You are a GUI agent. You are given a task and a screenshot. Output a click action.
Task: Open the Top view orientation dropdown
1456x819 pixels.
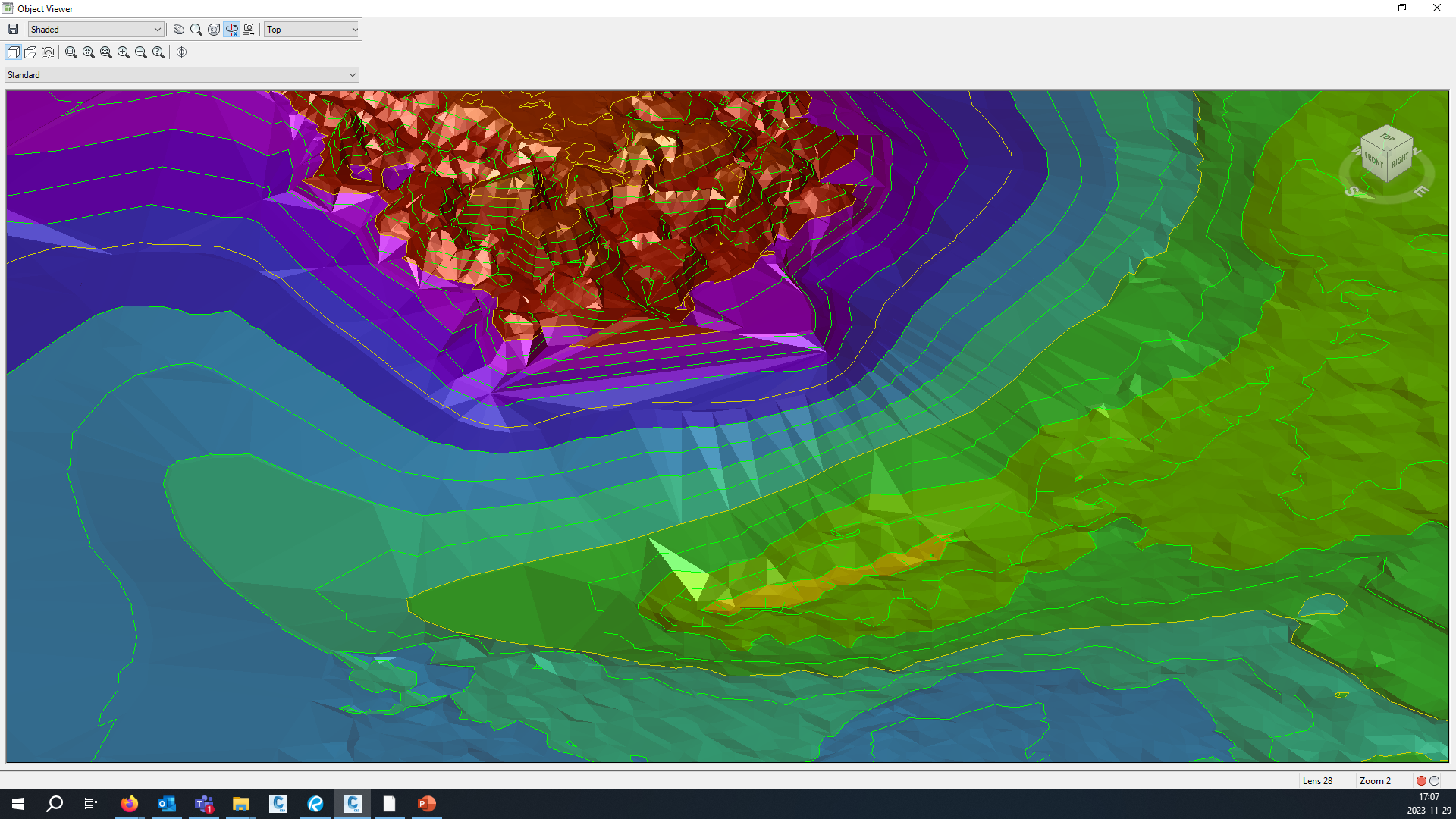click(353, 30)
